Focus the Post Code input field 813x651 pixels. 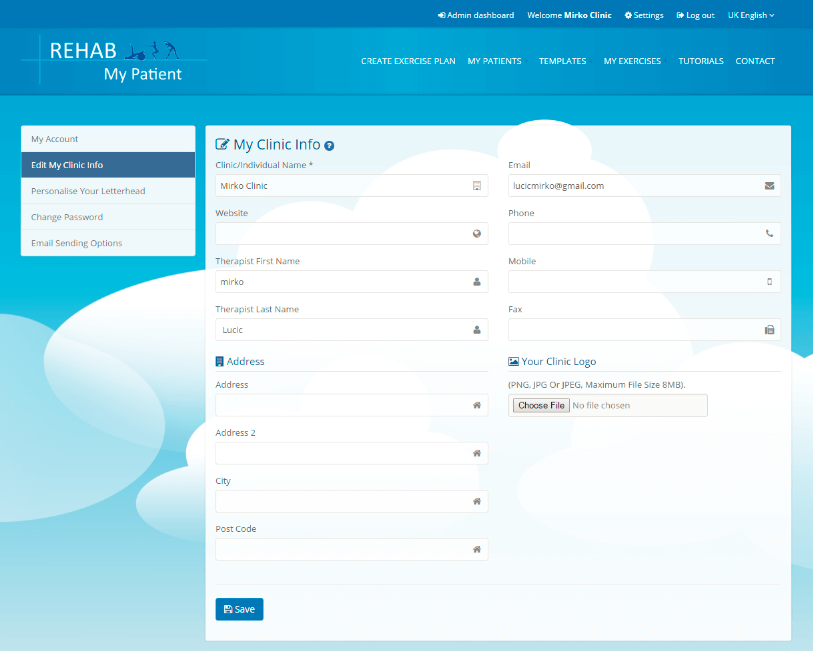point(342,549)
